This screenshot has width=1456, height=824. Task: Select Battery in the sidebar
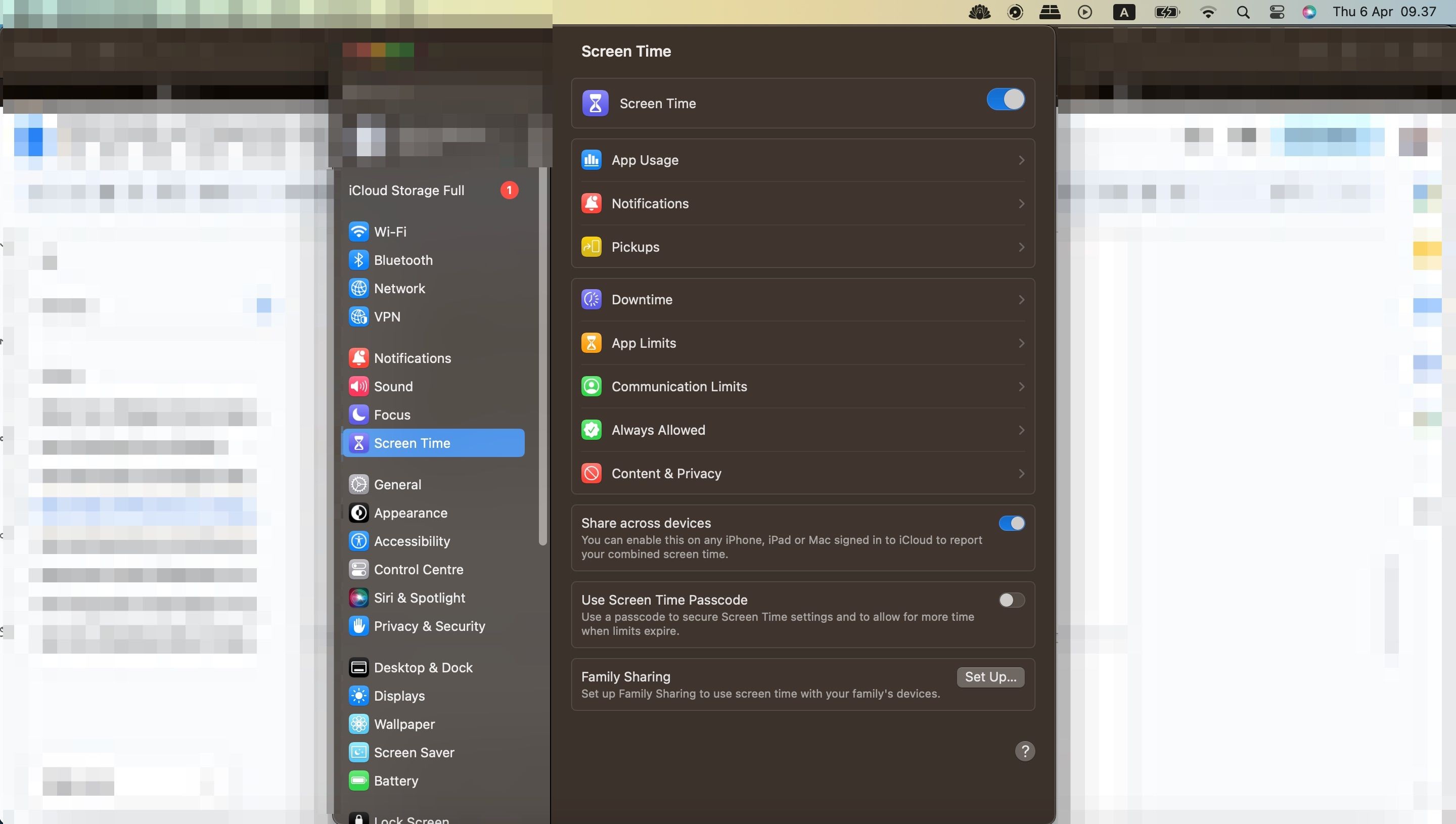coord(433,780)
